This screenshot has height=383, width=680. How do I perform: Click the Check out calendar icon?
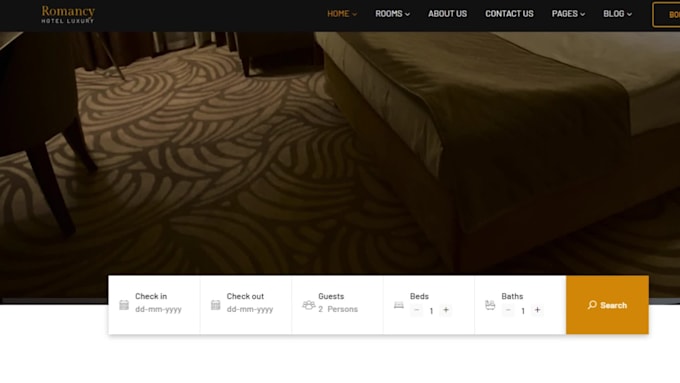point(216,305)
